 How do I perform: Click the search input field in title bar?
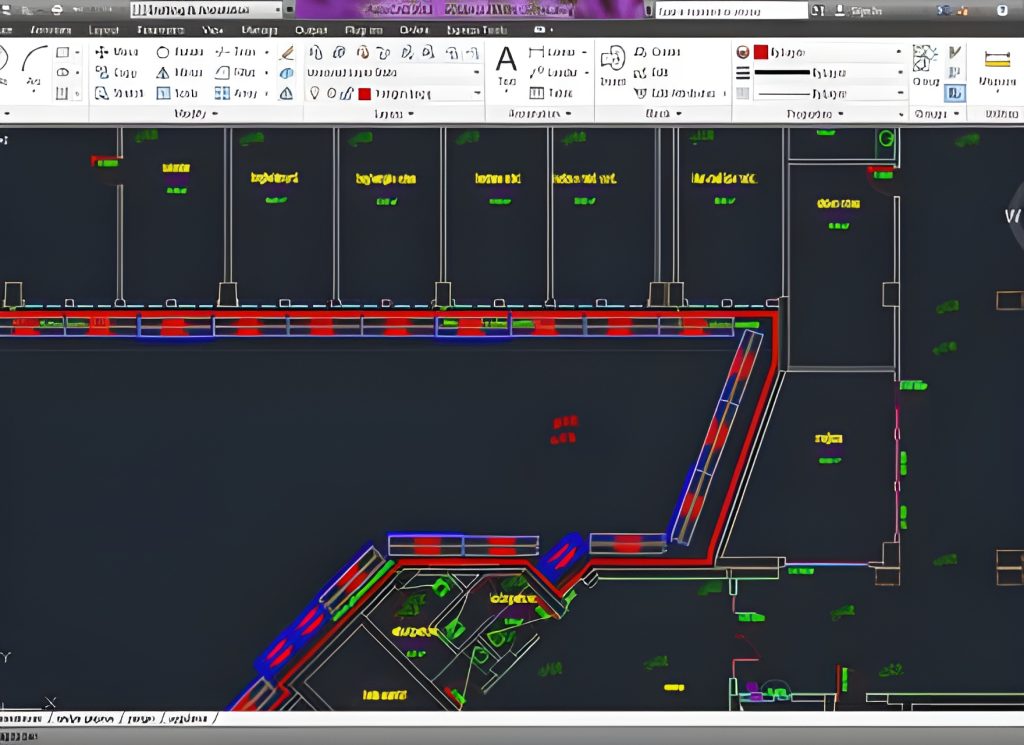pos(731,10)
